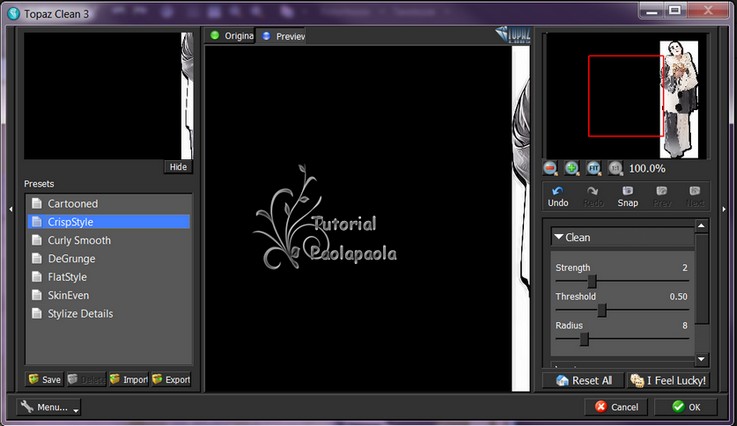Click the greyed-out Delete preset button
This screenshot has width=737, height=426.
pyautogui.click(x=86, y=379)
